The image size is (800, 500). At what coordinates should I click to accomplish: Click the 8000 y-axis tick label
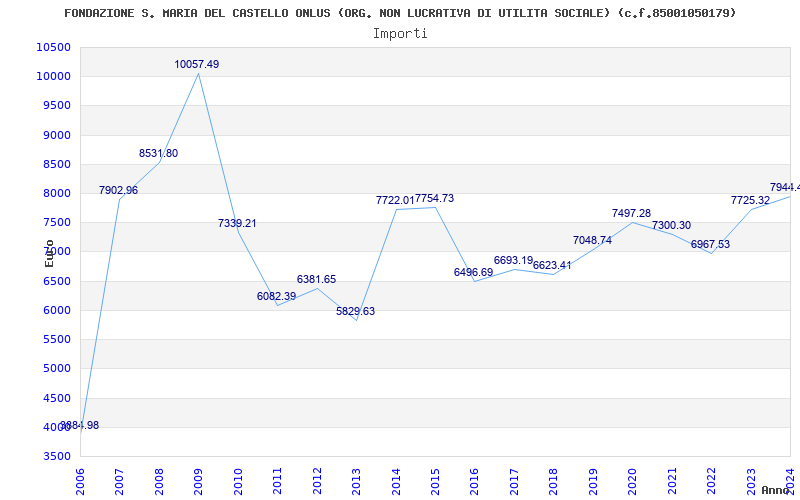(x=56, y=193)
